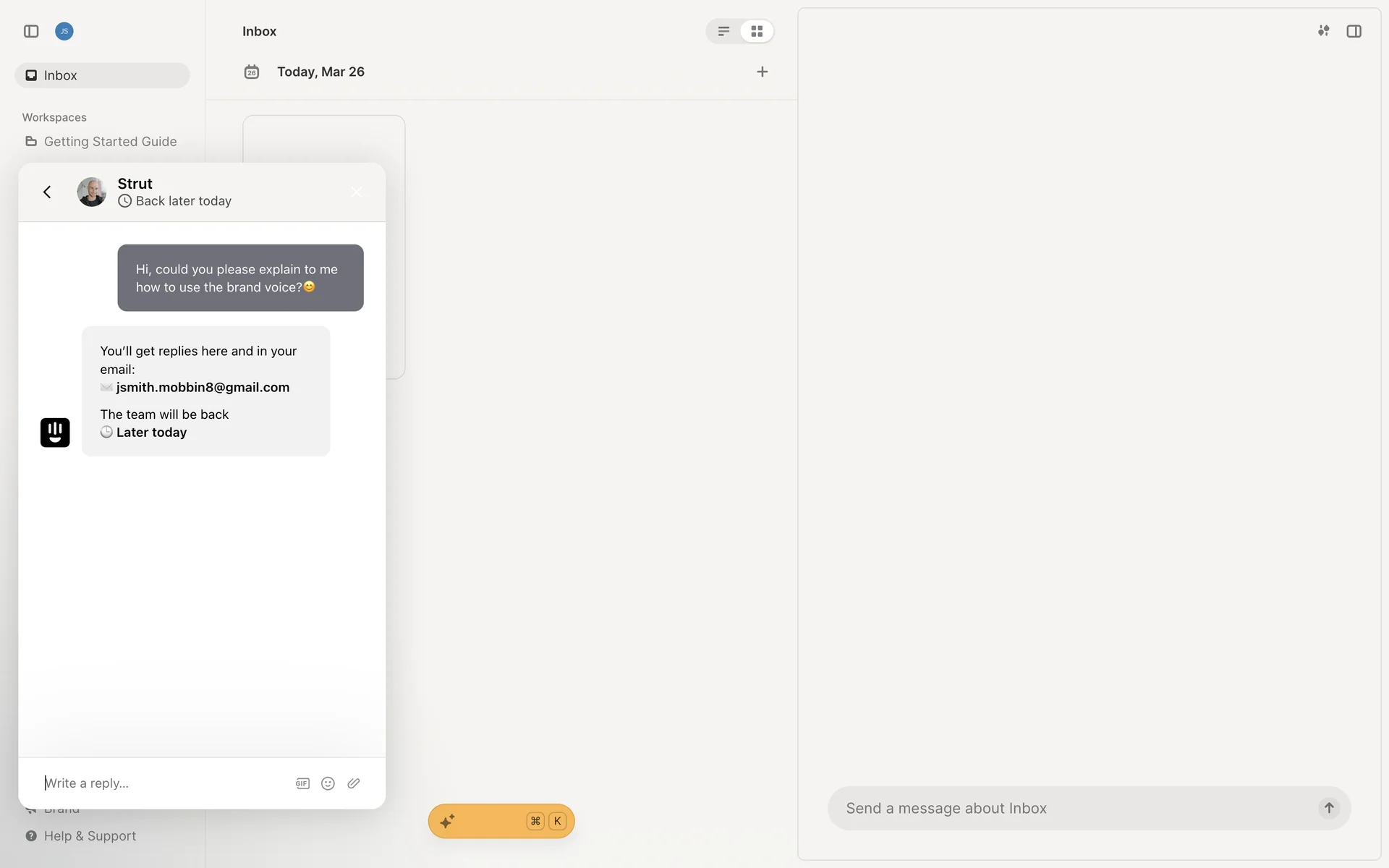Screen dimensions: 1389x868
Task: Click the calendar icon beside Today
Action: [252, 72]
